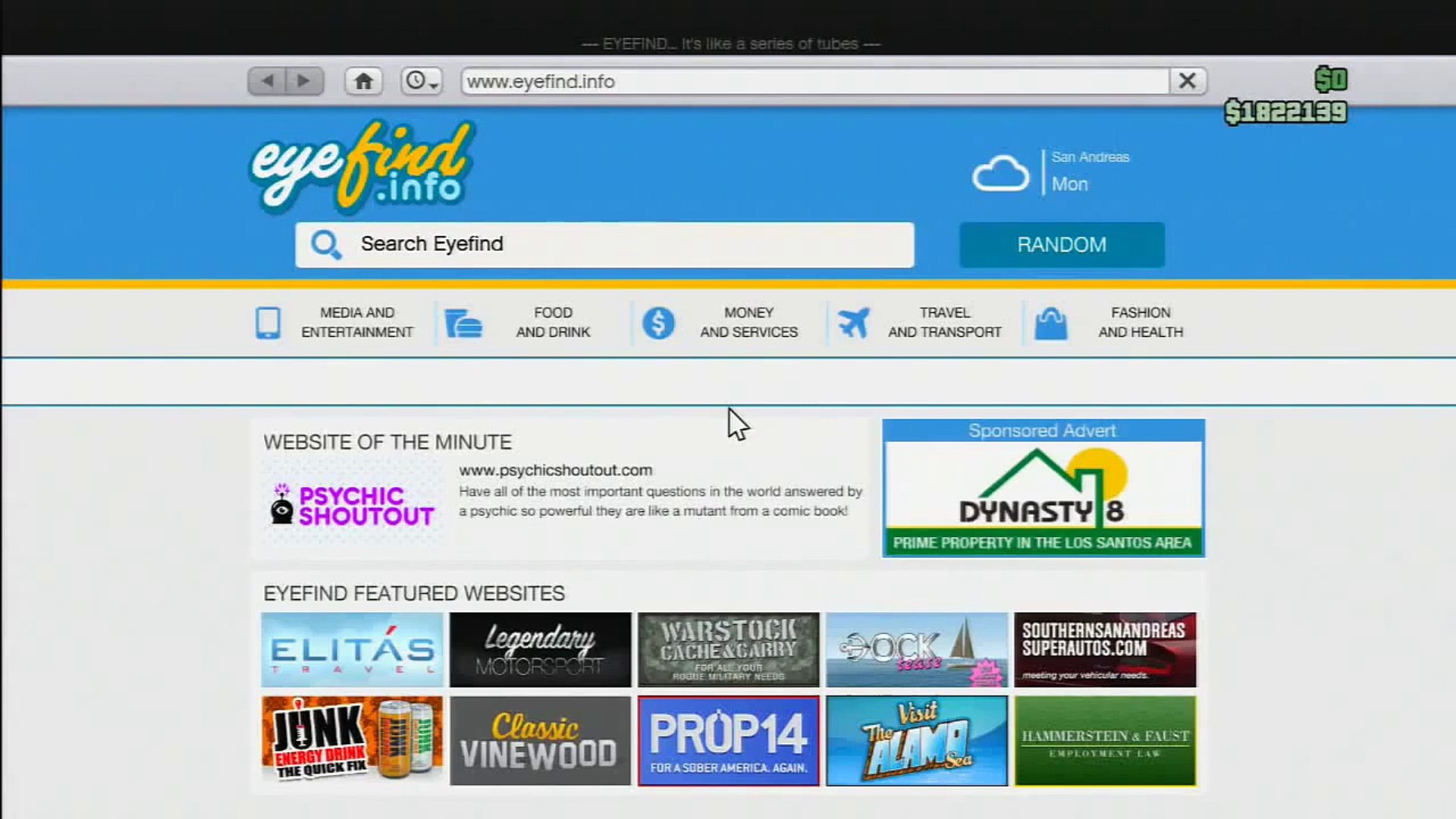1456x819 pixels.
Task: Open a RANDOM website
Action: pos(1062,244)
